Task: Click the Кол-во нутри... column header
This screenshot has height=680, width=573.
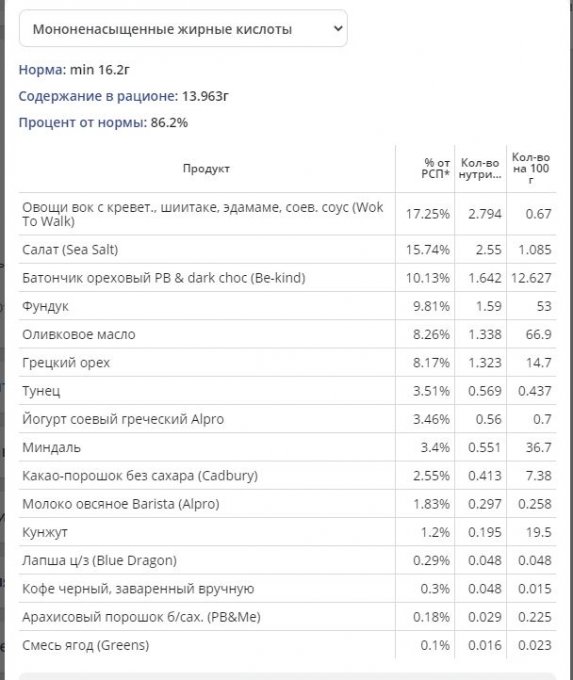Action: (x=480, y=168)
